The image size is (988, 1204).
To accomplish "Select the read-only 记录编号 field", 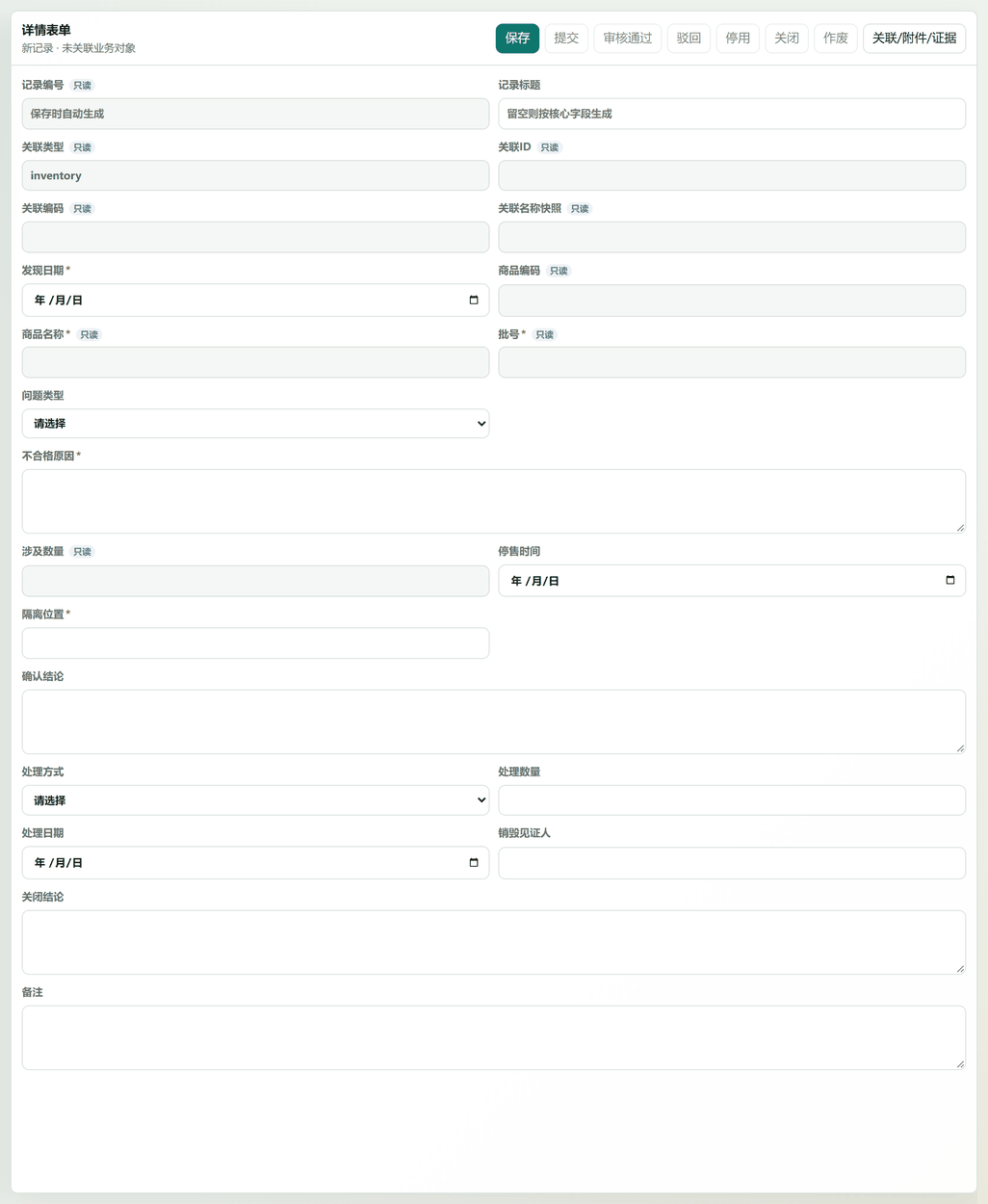I will [255, 114].
